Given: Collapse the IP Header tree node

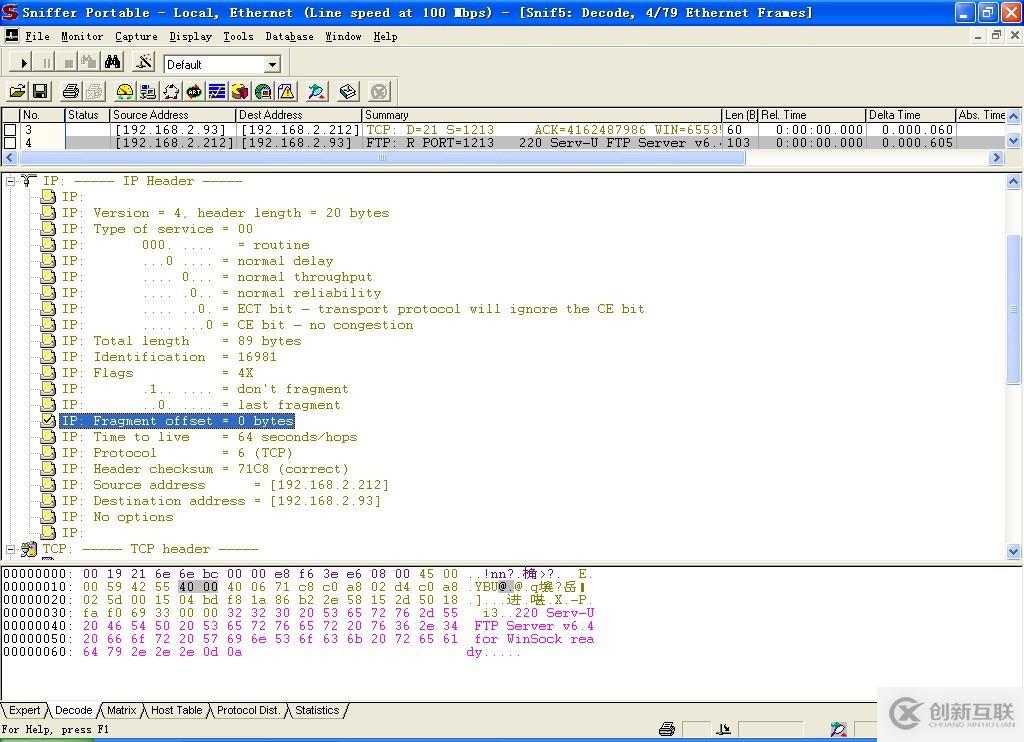Looking at the screenshot, I should point(10,181).
